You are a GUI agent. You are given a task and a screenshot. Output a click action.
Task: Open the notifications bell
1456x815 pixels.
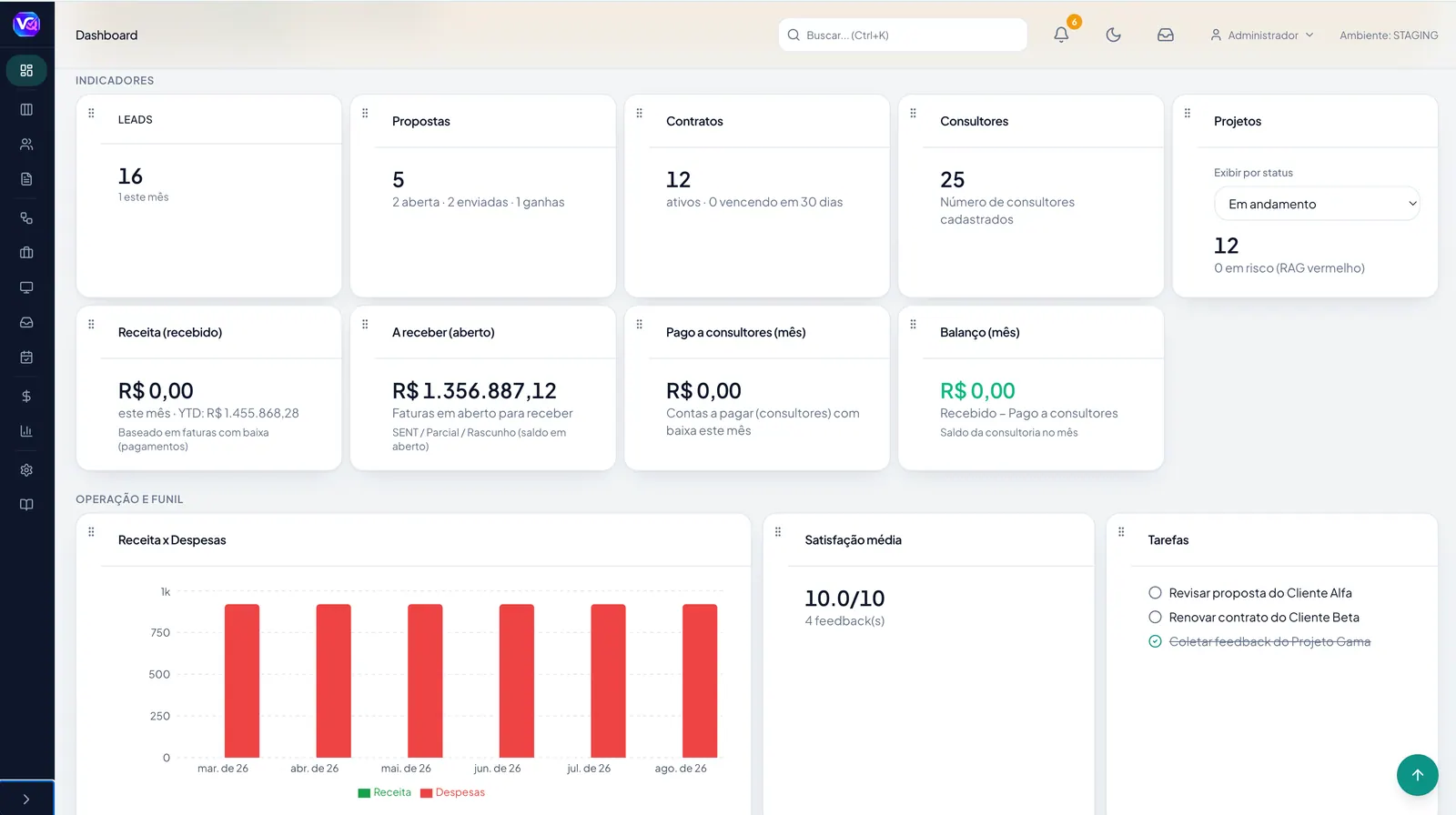click(x=1061, y=35)
